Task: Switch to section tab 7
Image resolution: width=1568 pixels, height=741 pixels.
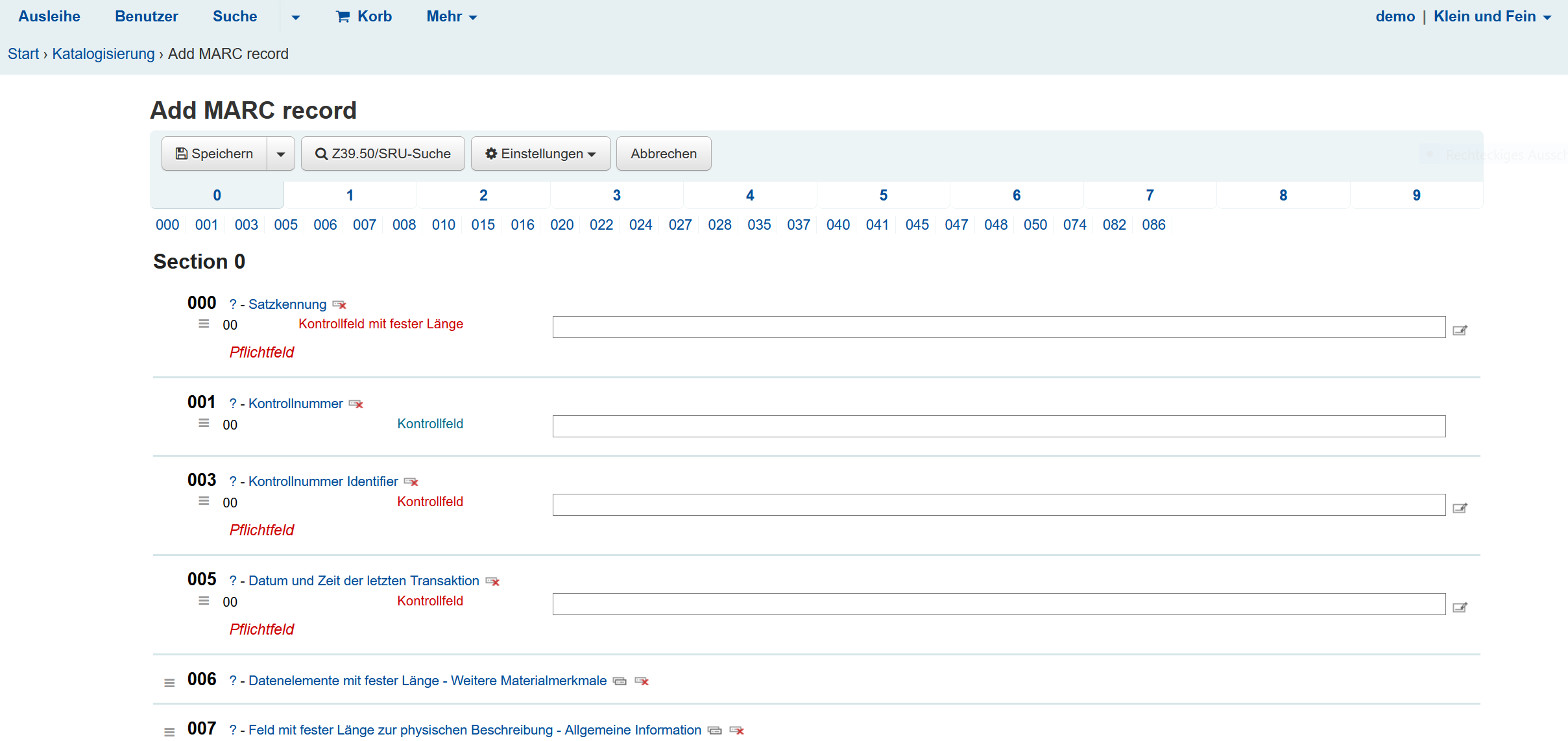Action: click(x=1150, y=195)
